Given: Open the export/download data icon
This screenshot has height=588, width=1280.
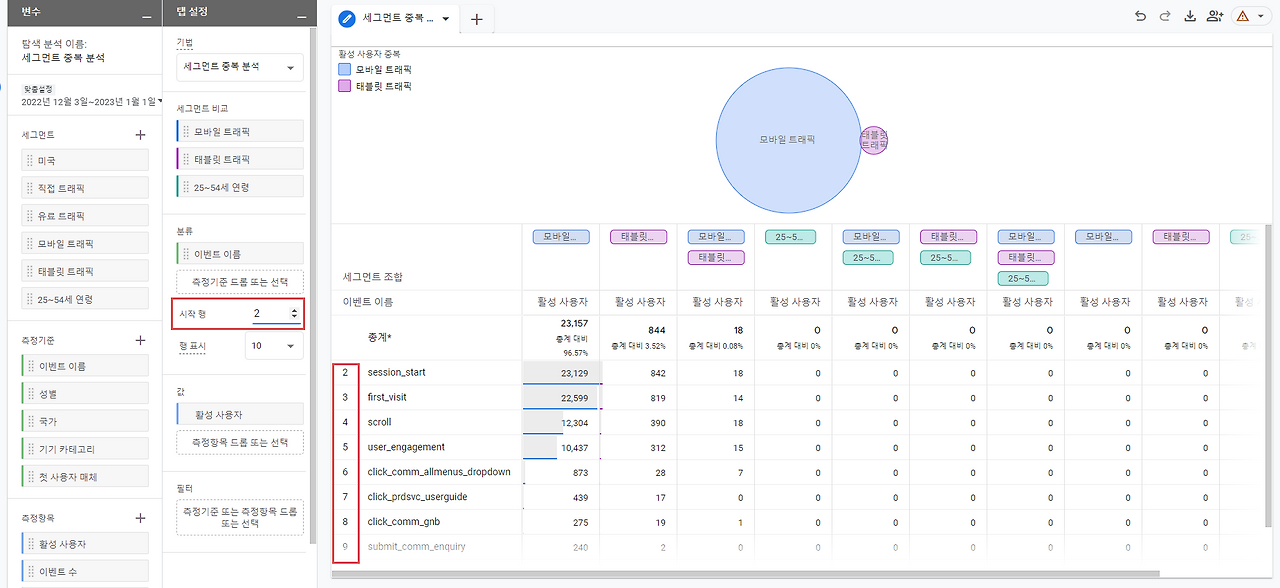Looking at the screenshot, I should [1190, 17].
